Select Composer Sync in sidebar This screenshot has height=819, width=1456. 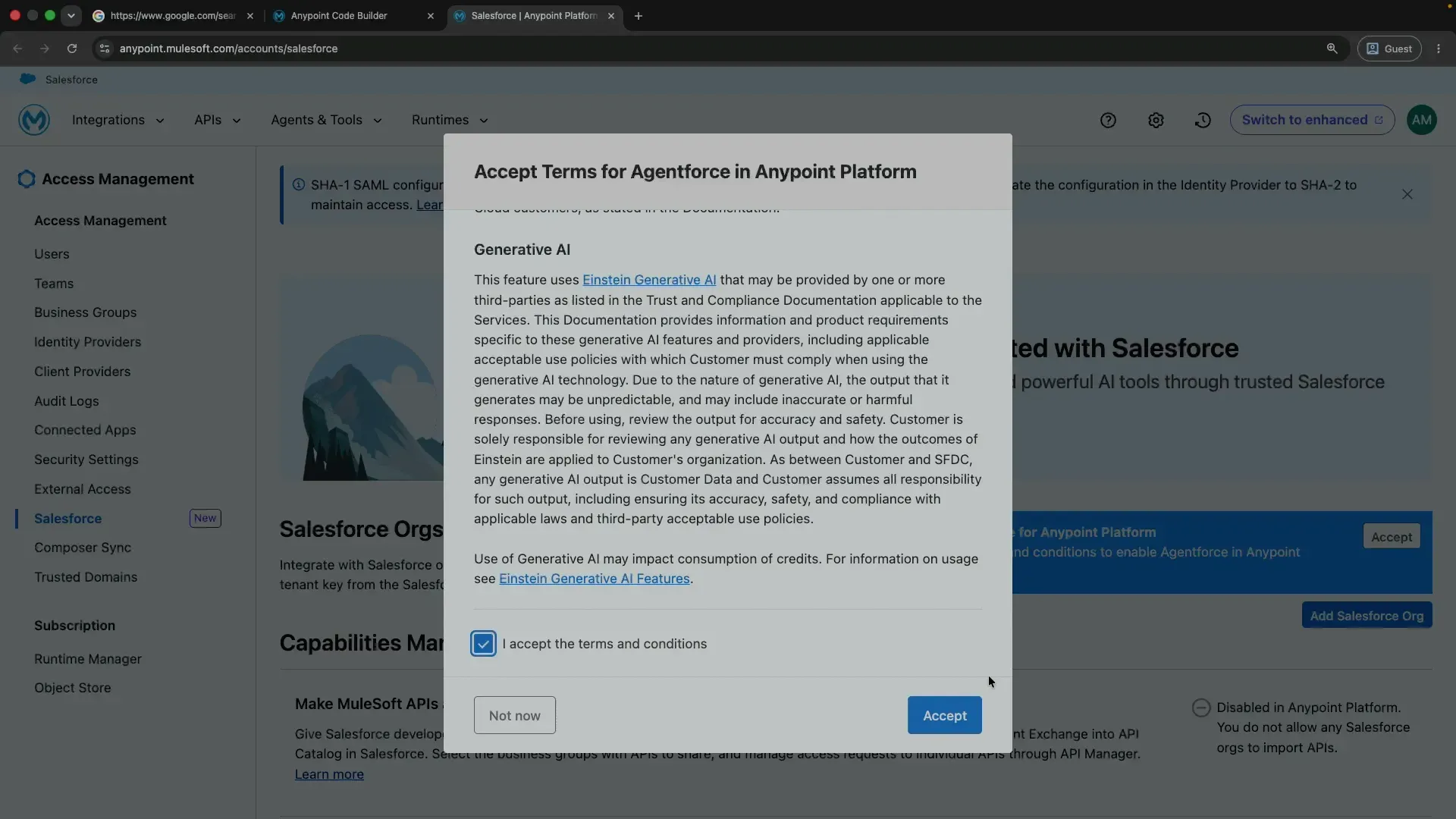[x=83, y=548]
